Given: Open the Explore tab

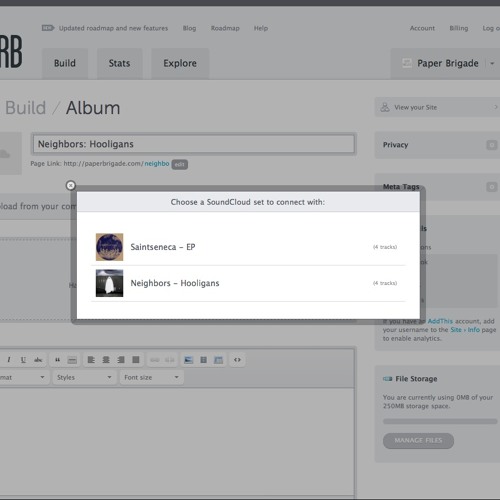Looking at the screenshot, I should click(x=180, y=63).
